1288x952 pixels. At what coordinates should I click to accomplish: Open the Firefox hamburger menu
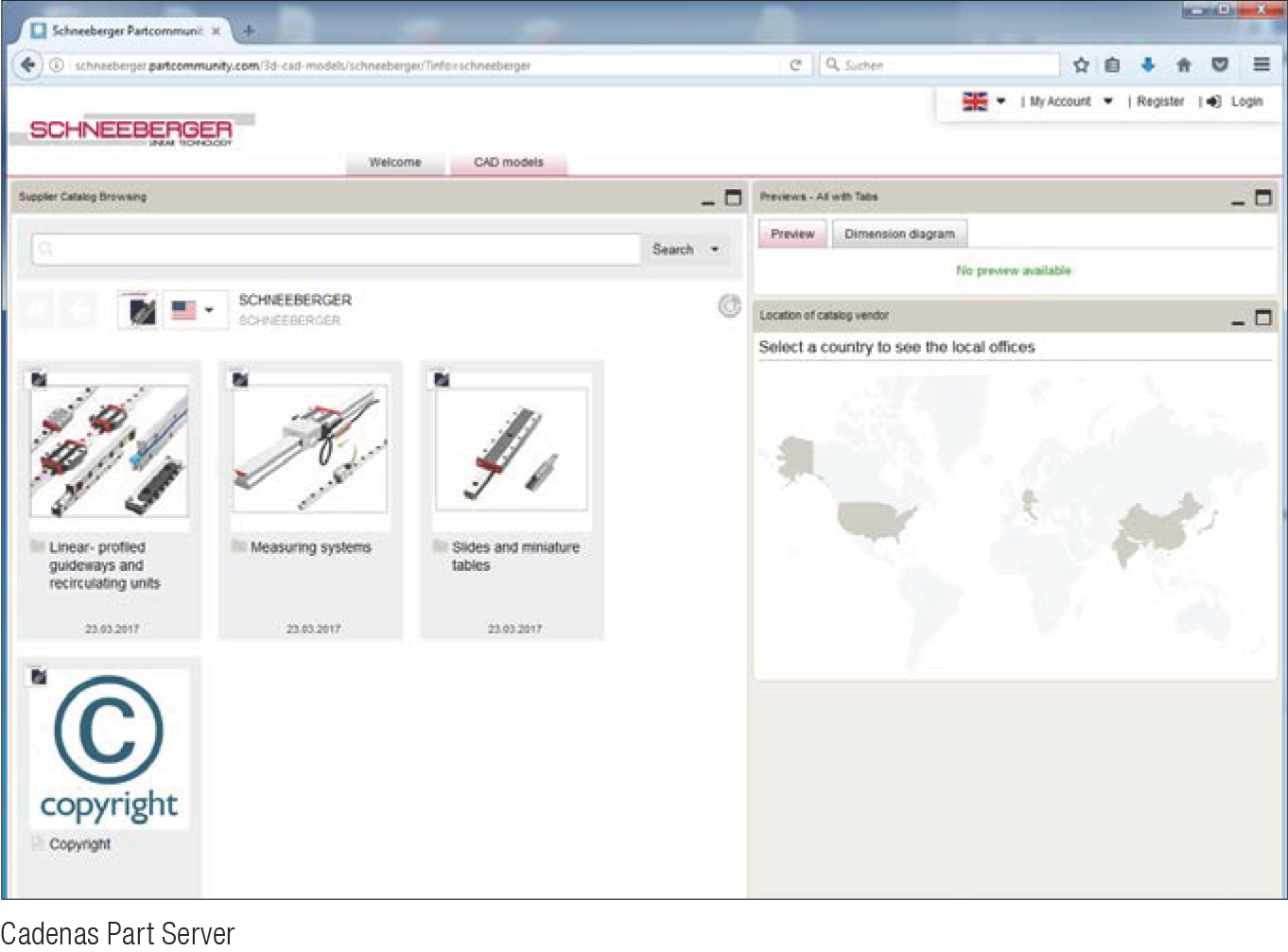click(1261, 64)
